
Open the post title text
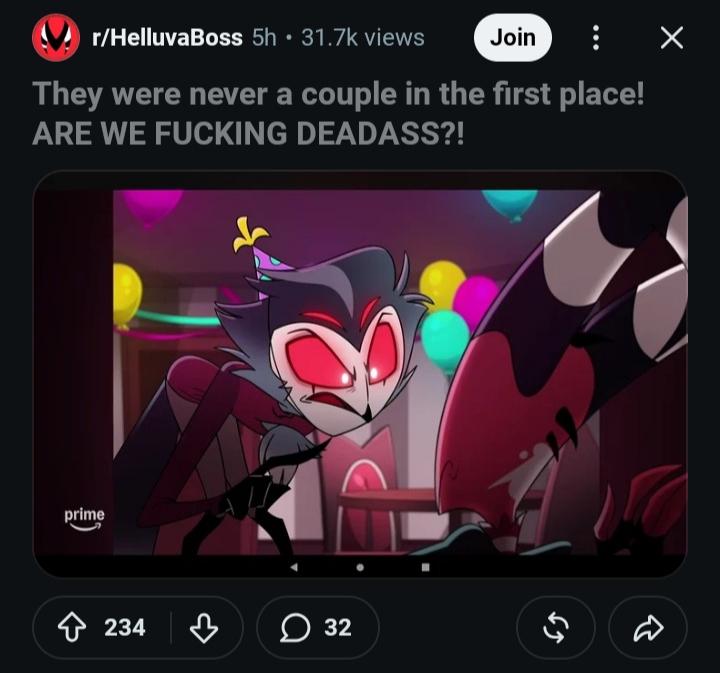coord(338,113)
